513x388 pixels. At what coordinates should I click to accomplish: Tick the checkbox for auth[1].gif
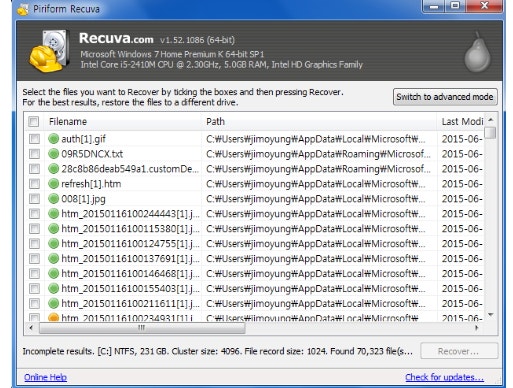pyautogui.click(x=34, y=139)
